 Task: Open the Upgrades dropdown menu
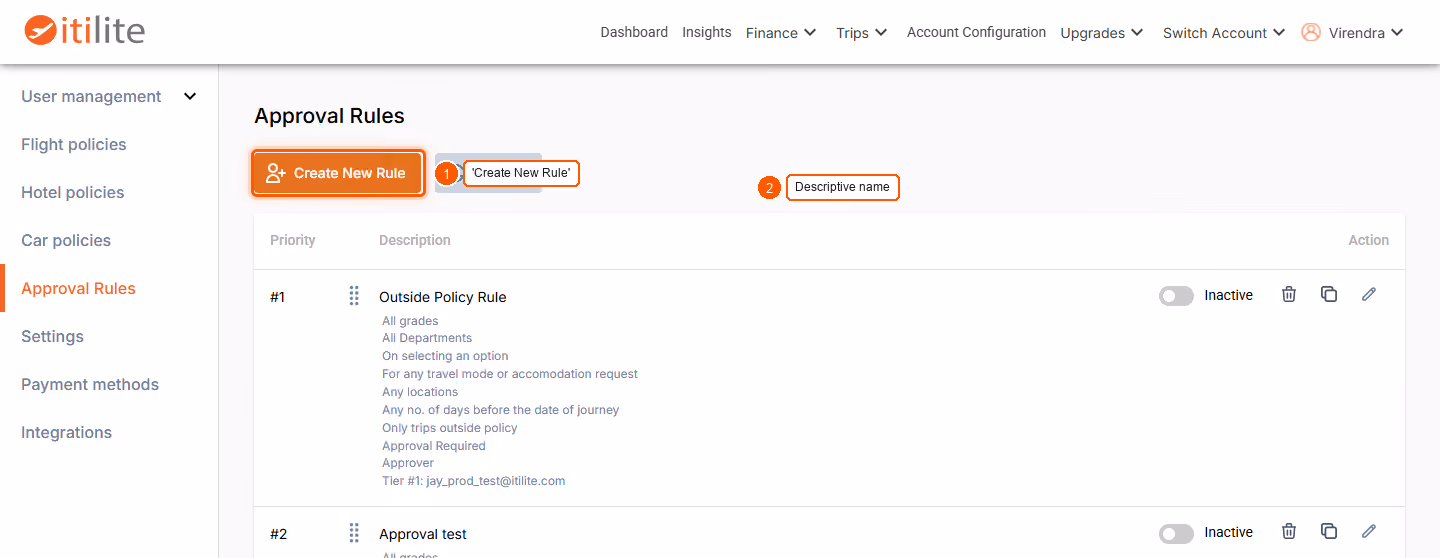(x=1102, y=33)
